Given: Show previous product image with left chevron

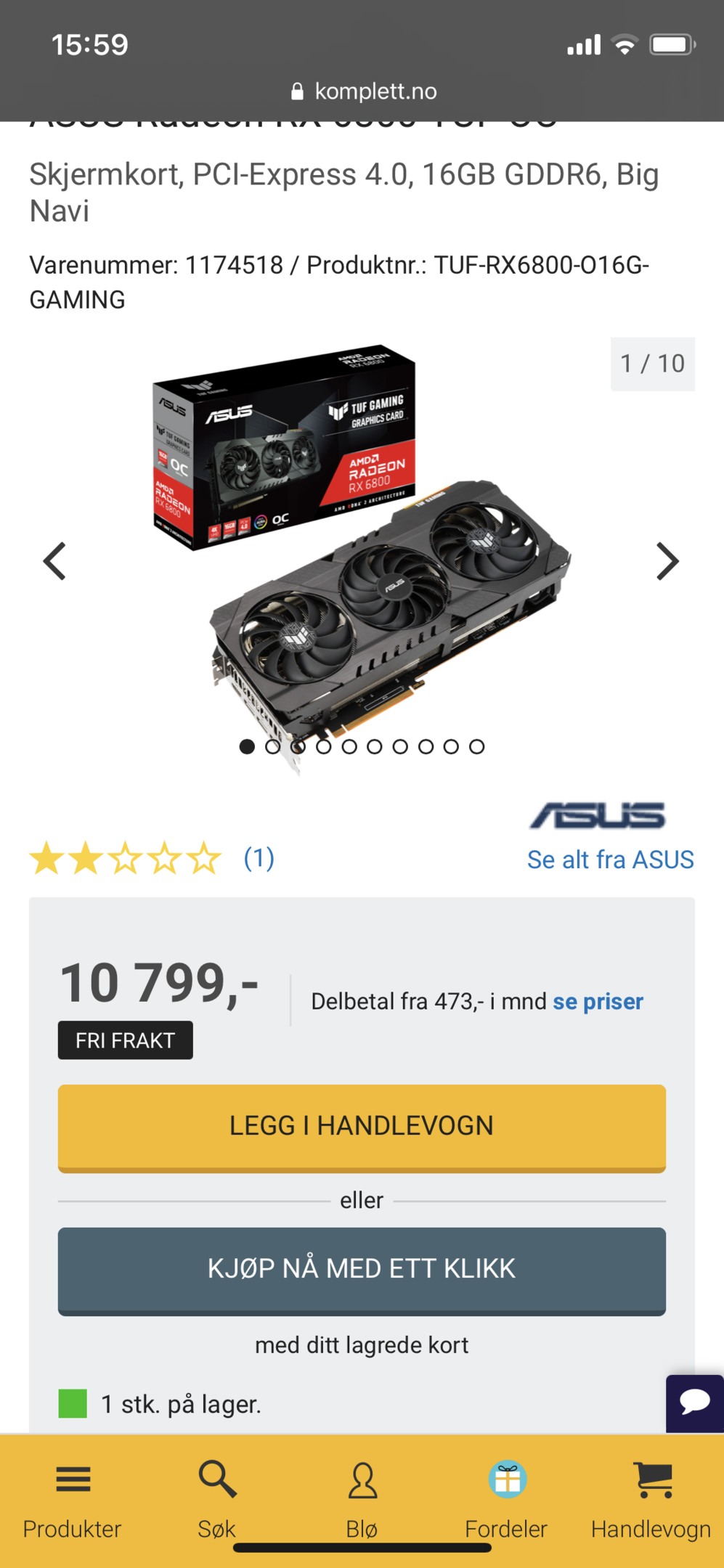Looking at the screenshot, I should pos(54,561).
